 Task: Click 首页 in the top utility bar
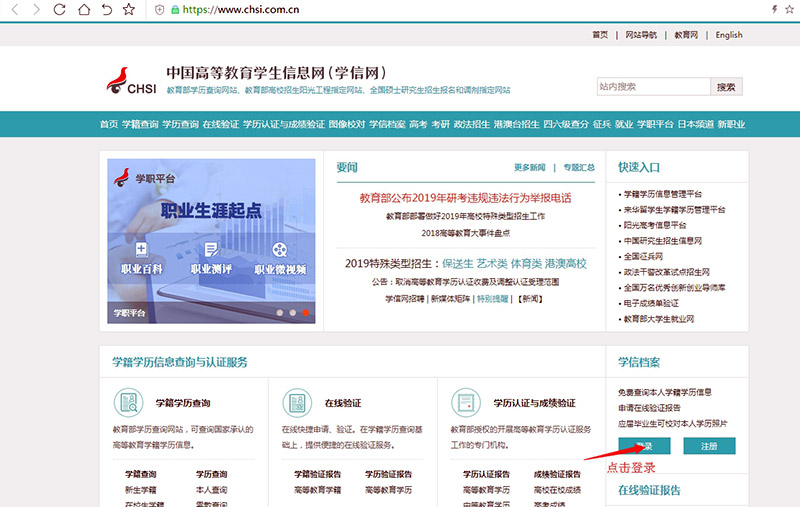(x=600, y=35)
